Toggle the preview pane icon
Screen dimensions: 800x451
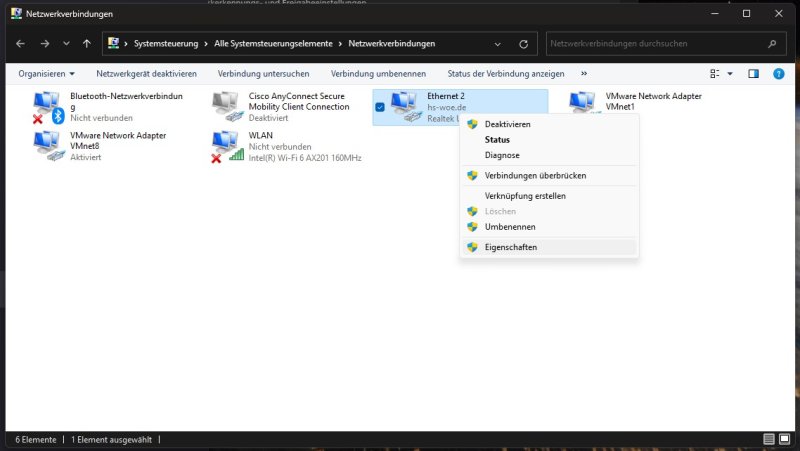click(x=754, y=73)
